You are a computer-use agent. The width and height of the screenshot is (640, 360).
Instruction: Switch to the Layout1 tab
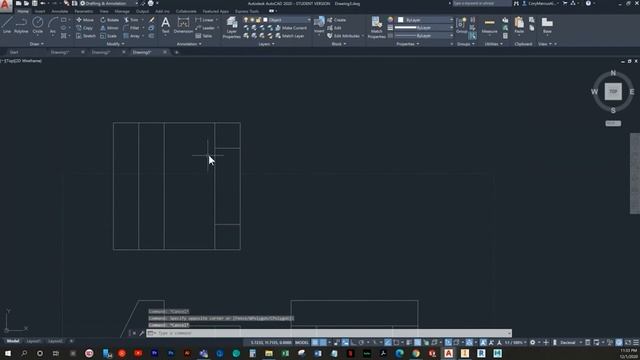33,341
